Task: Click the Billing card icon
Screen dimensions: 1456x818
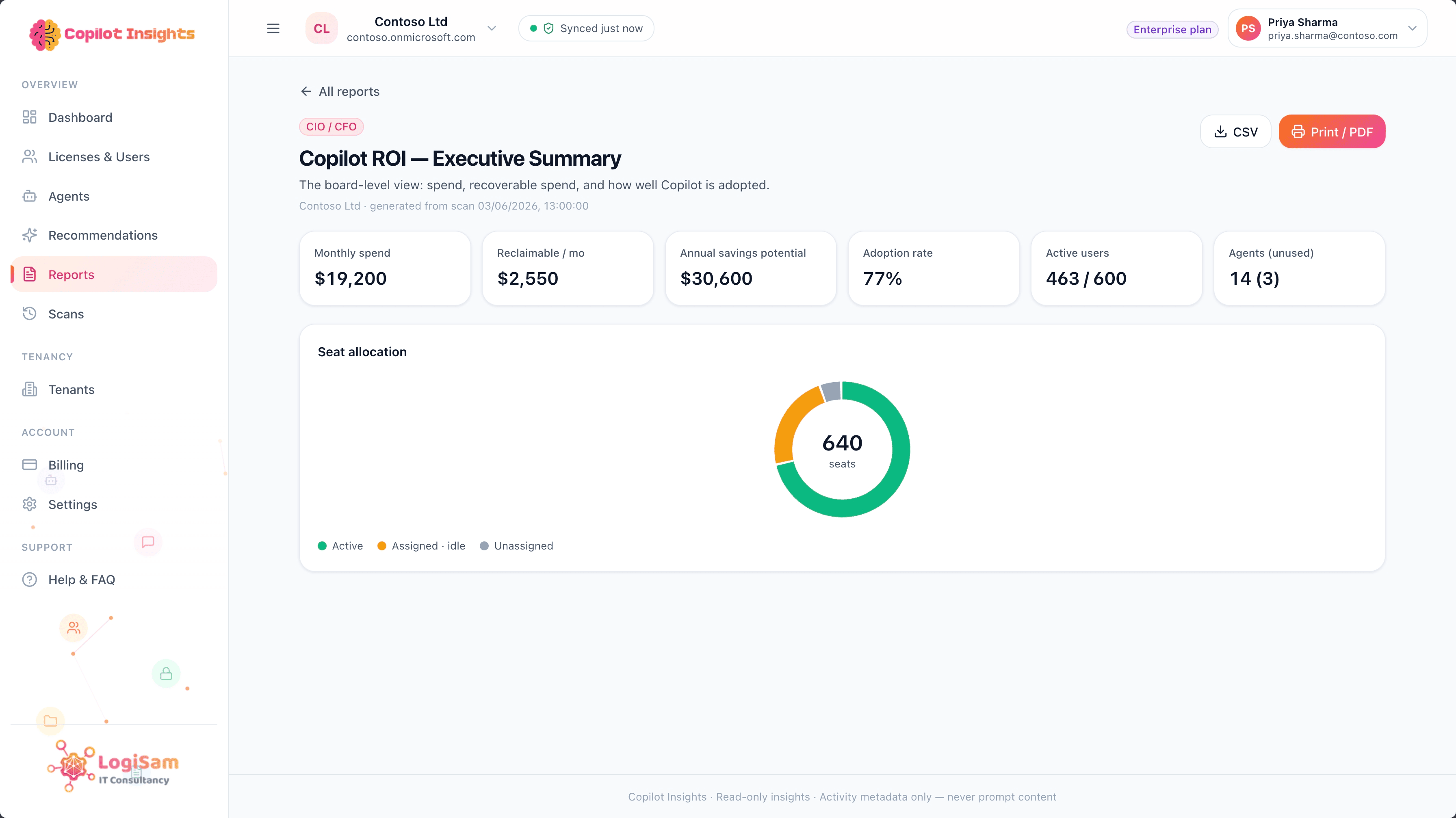Action: (x=29, y=464)
